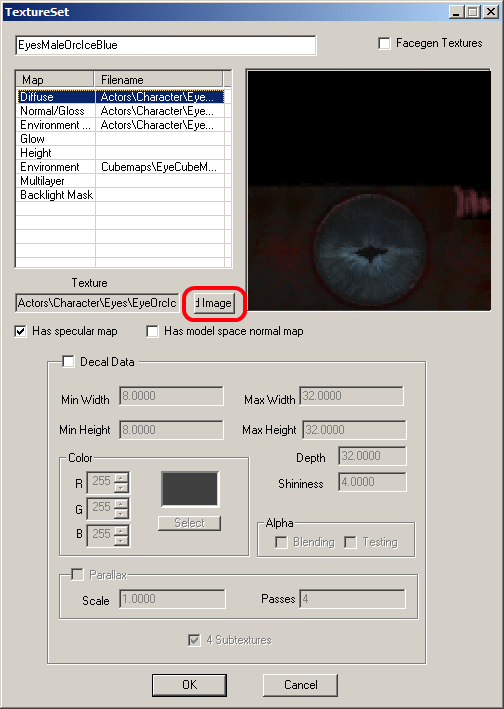Click the texture set ID field EyesMaleOrcIceBlue

click(166, 45)
